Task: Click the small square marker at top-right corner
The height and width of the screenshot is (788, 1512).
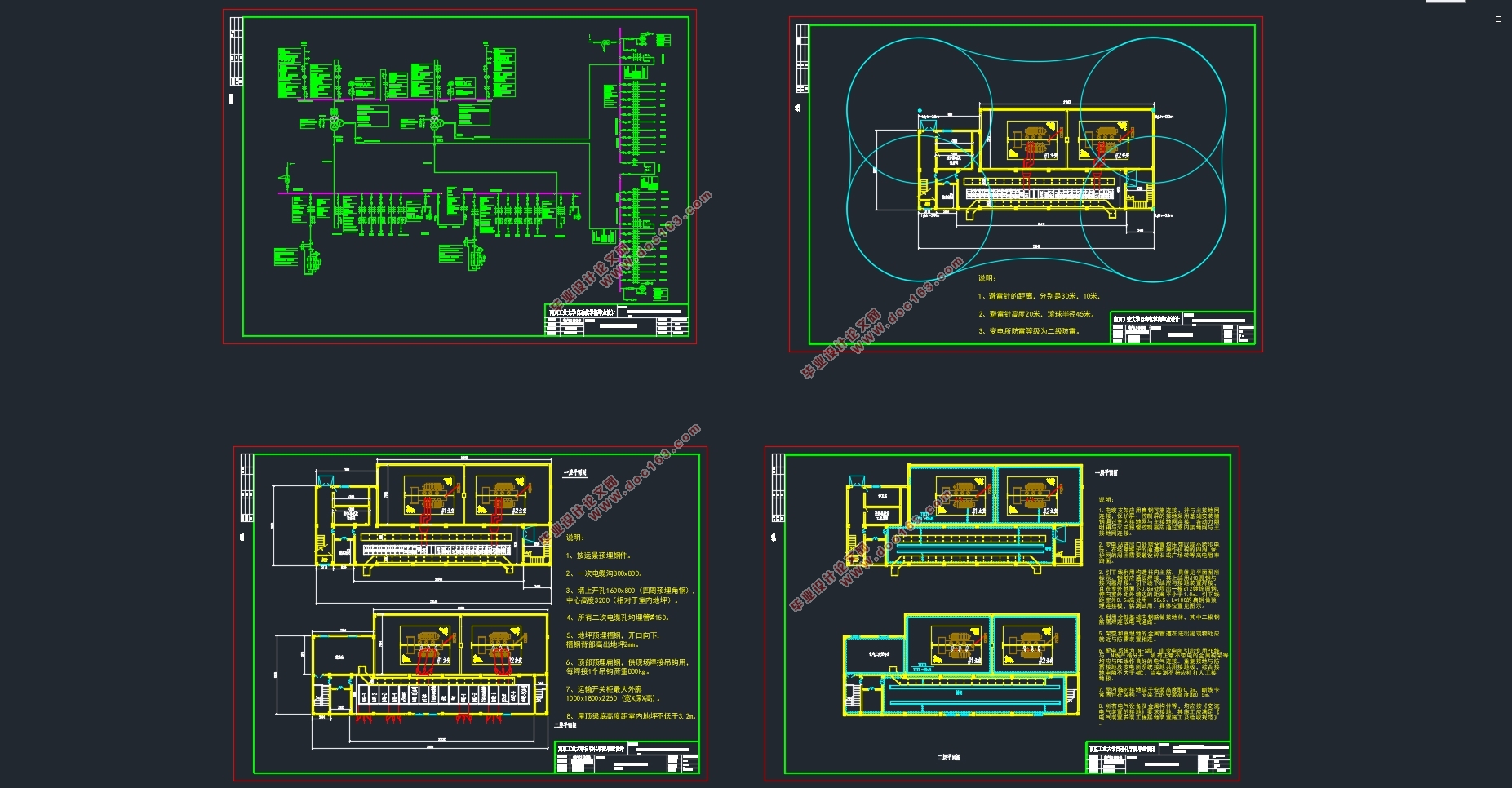Action: [x=1498, y=19]
